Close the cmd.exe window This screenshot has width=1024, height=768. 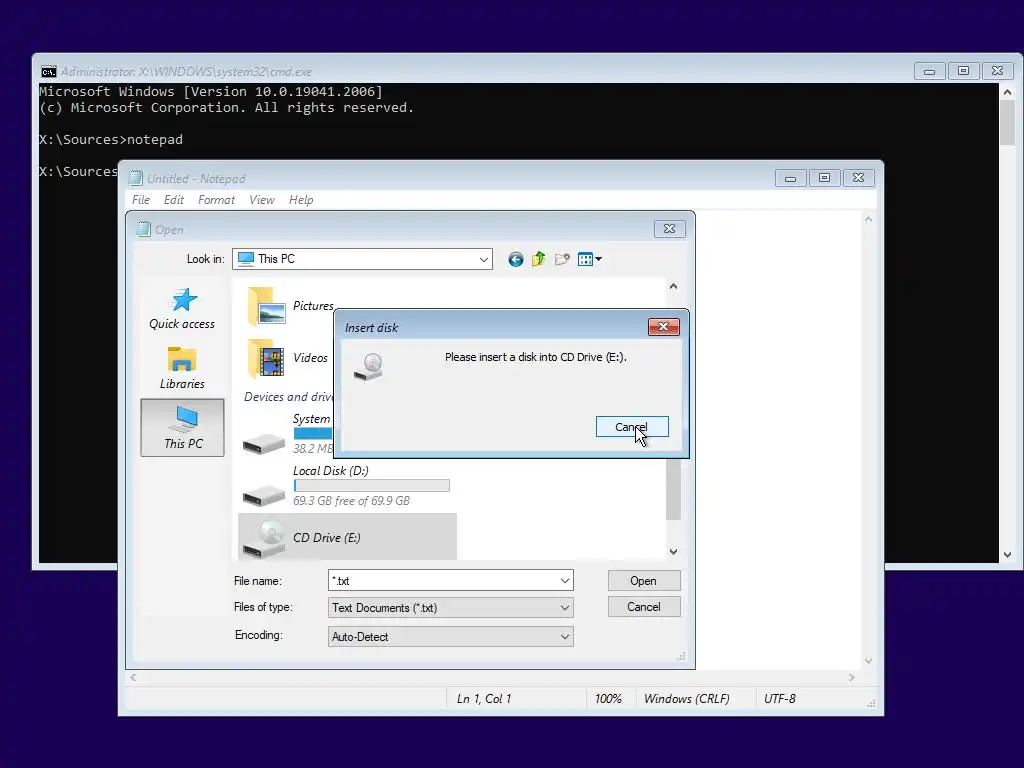tap(997, 71)
